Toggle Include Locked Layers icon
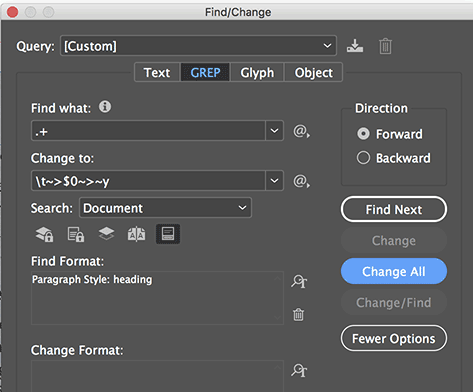This screenshot has width=473, height=392. pyautogui.click(x=45, y=234)
